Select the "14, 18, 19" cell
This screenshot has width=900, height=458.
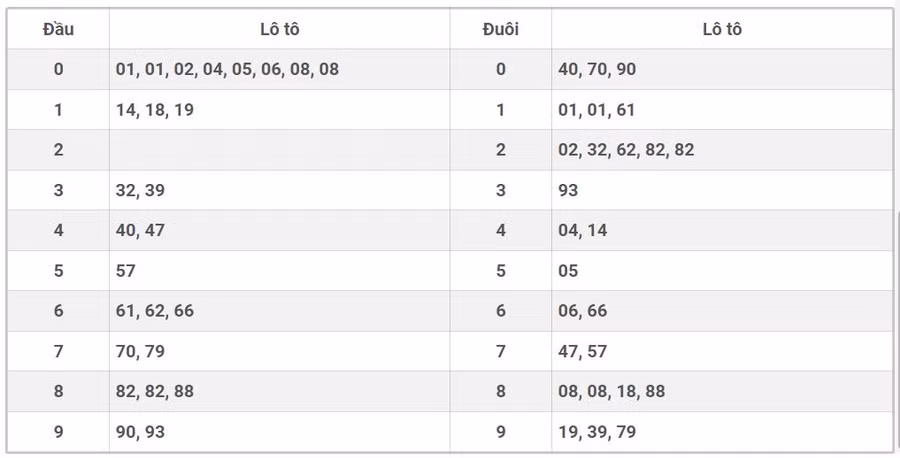[155, 110]
